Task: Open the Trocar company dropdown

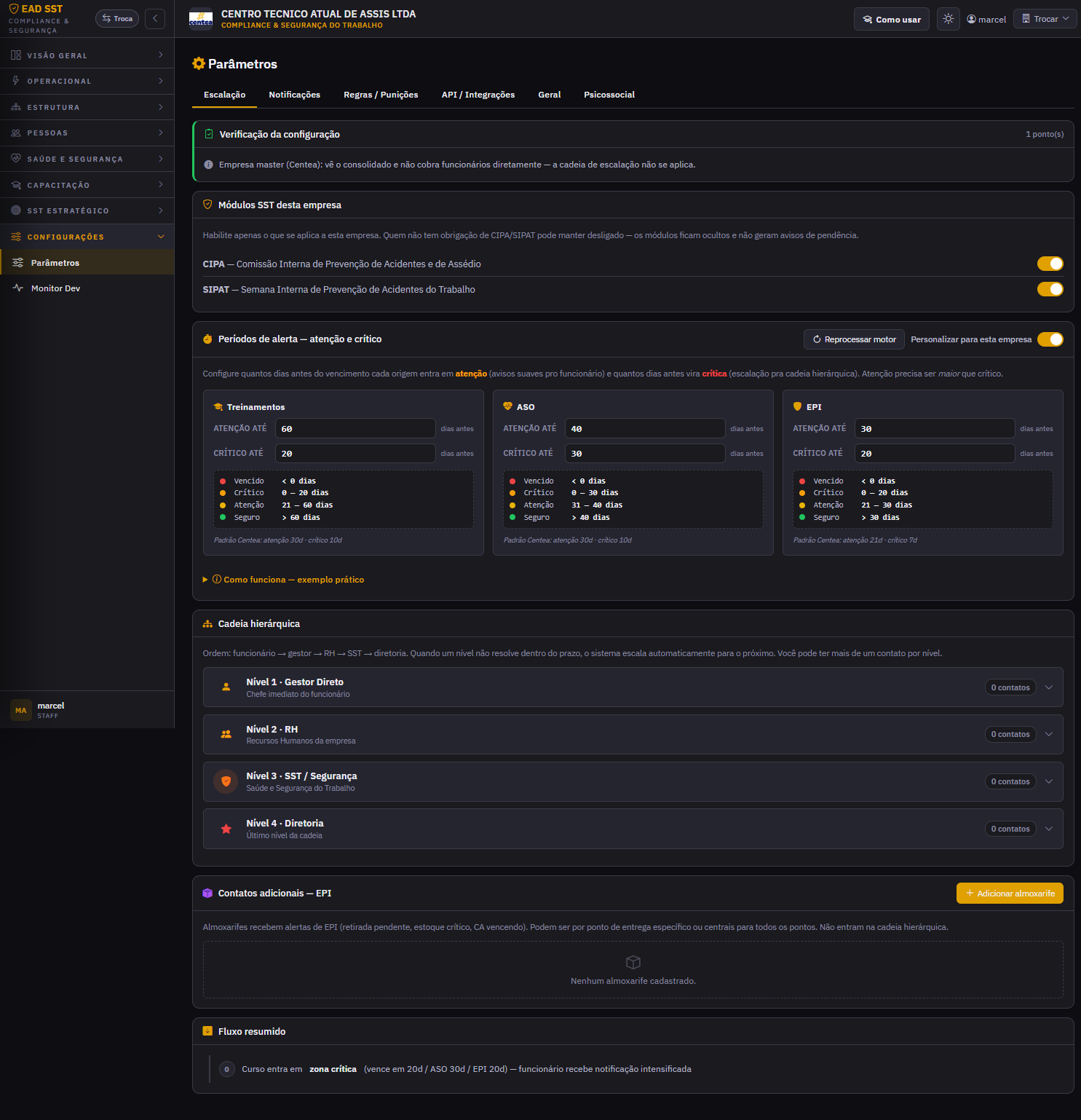Action: tap(1045, 19)
